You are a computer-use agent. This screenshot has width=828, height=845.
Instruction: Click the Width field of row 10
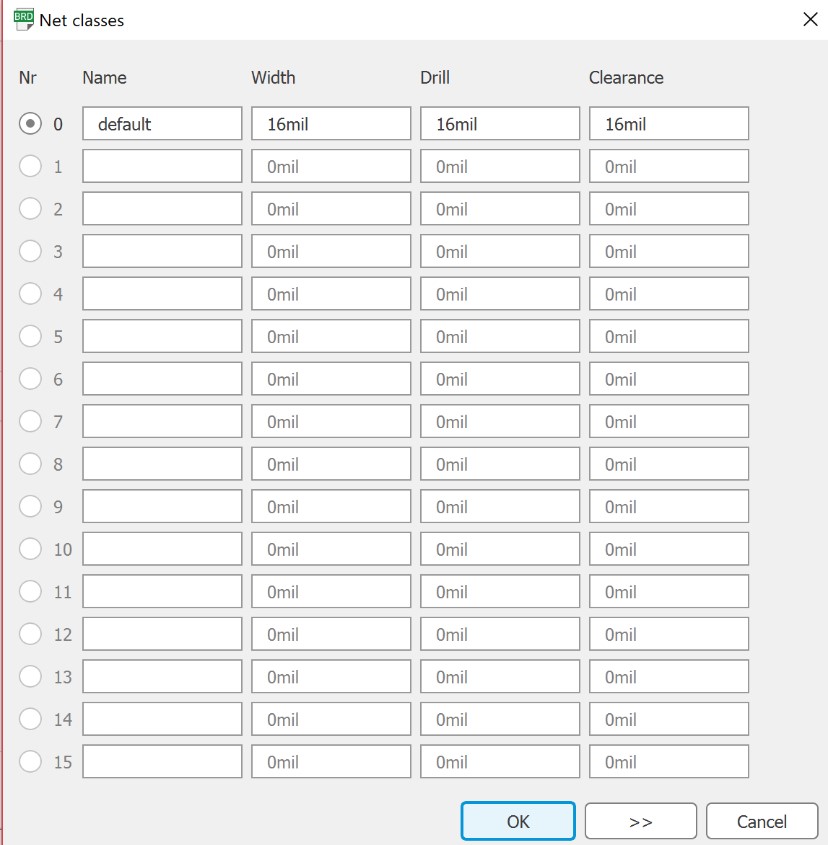pos(331,549)
